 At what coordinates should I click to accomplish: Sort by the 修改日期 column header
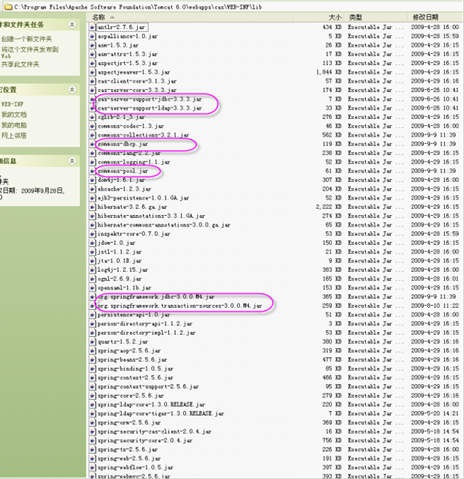tap(425, 17)
